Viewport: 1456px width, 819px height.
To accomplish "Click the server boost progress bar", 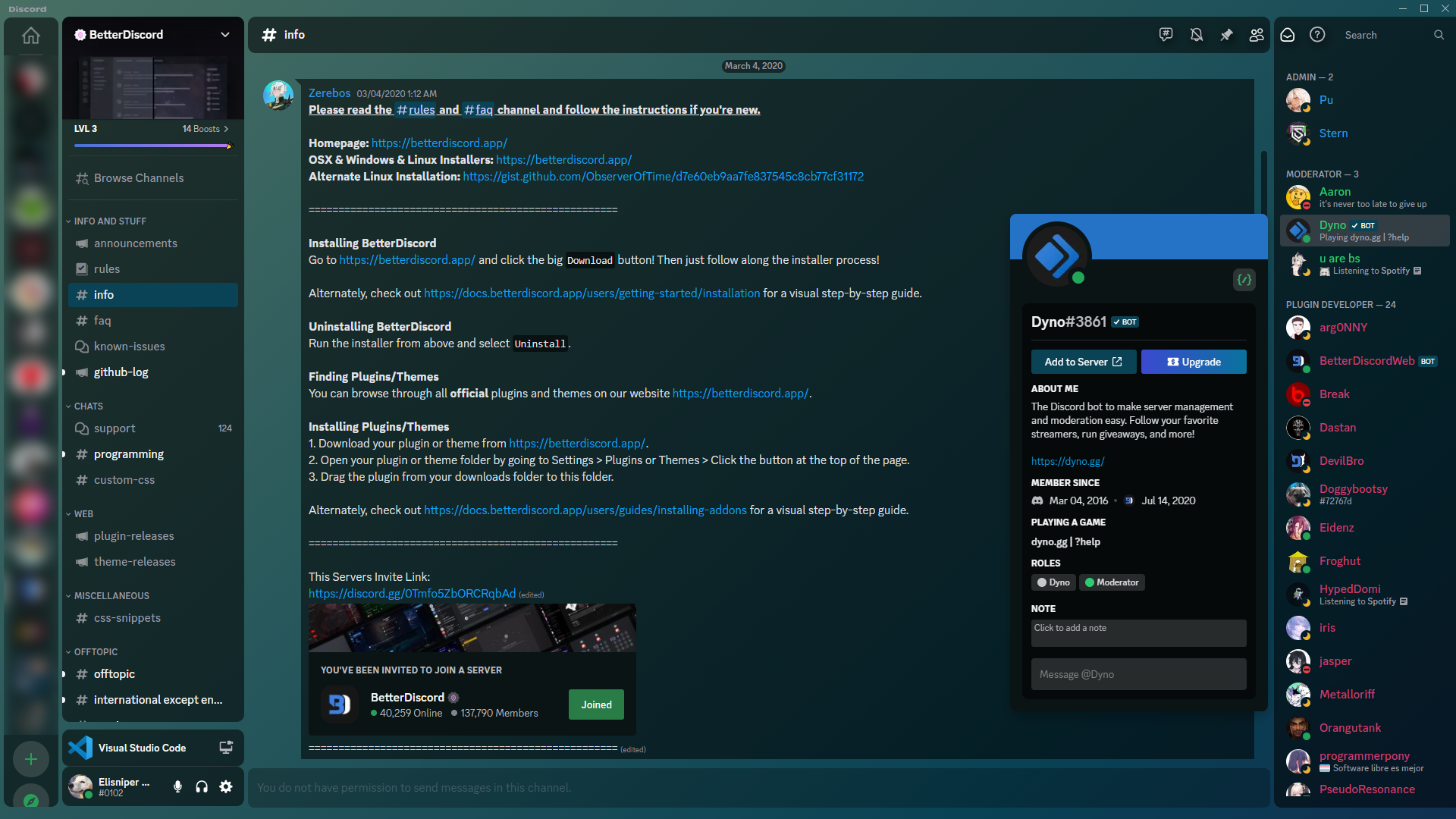I will click(152, 146).
